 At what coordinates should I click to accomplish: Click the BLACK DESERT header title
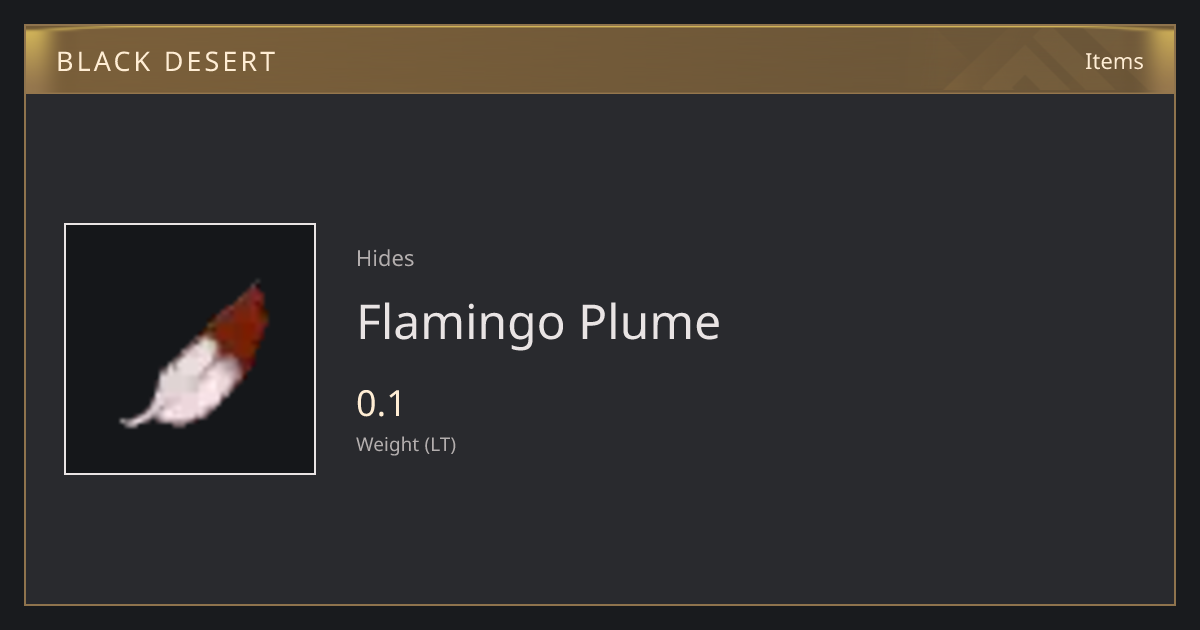[166, 61]
